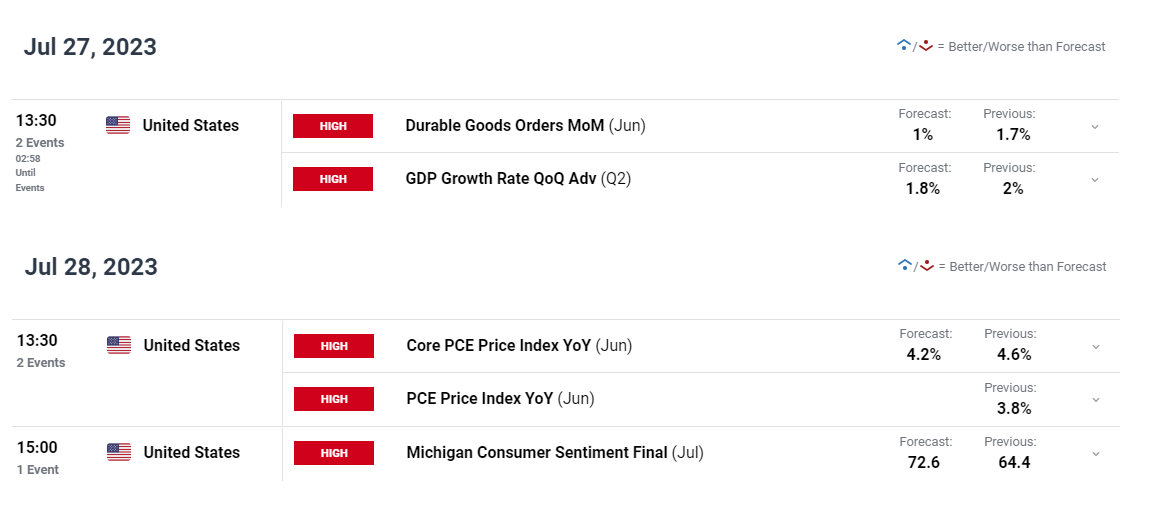Open Michigan Consumer Sentiment Final event

tap(536, 452)
